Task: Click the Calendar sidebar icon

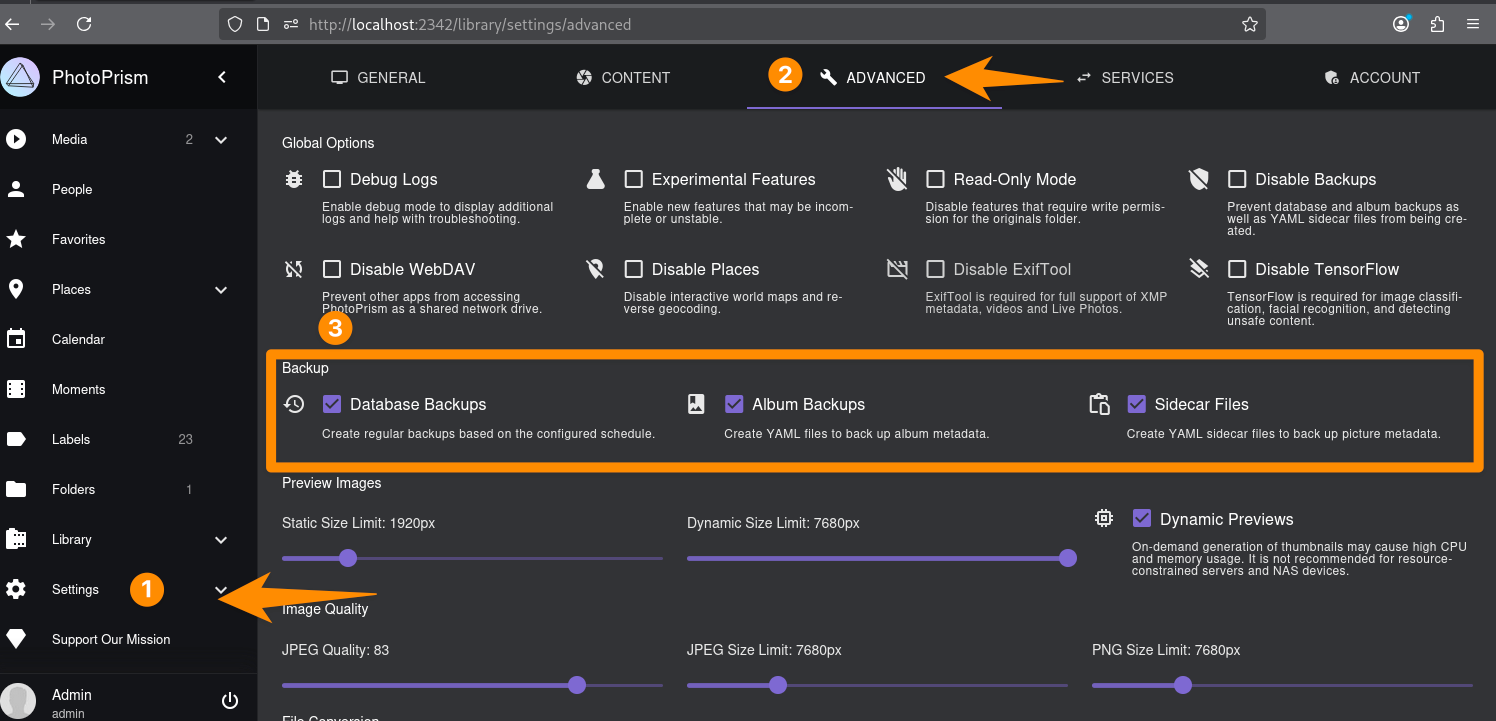Action: pos(16,339)
